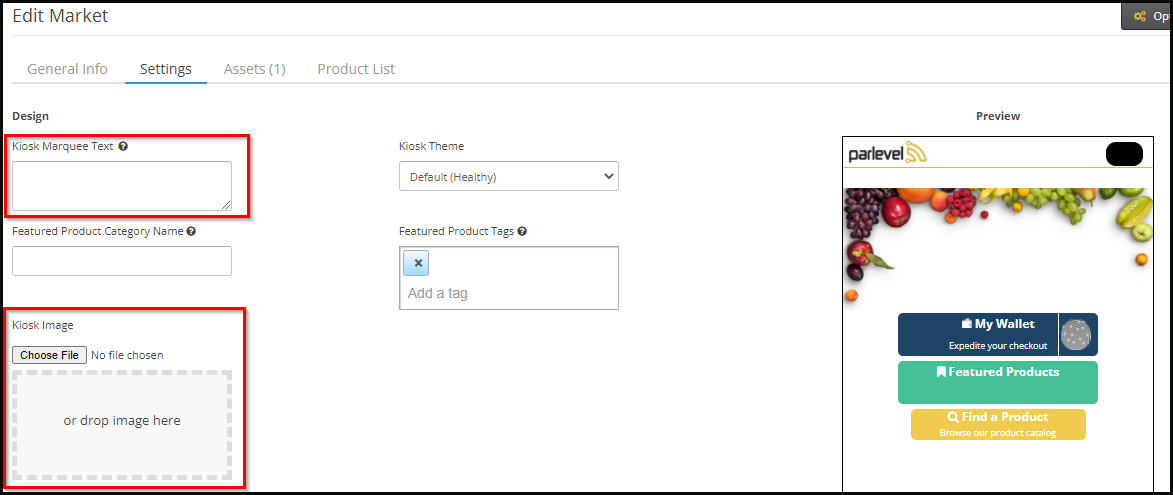Switch to the Assets (1) tab

click(x=254, y=69)
